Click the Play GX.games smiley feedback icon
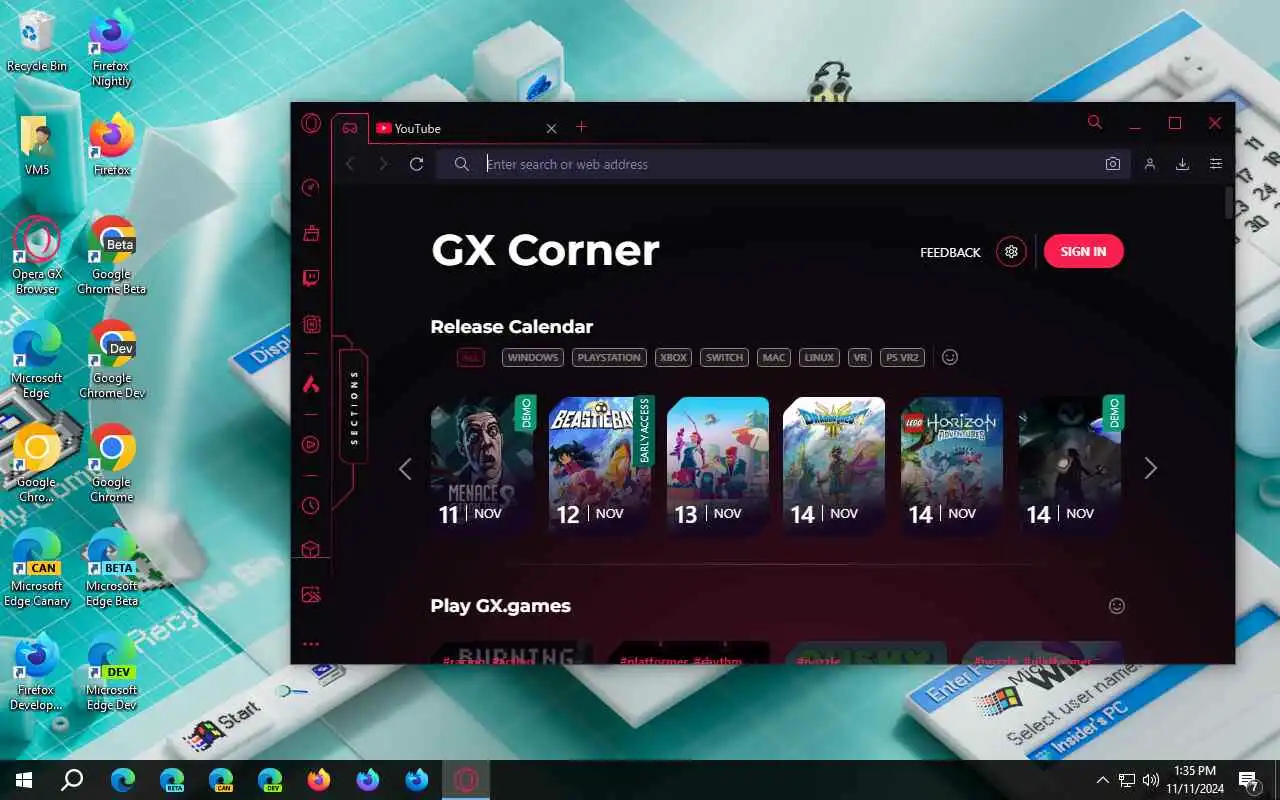This screenshot has height=800, width=1280. point(1117,605)
